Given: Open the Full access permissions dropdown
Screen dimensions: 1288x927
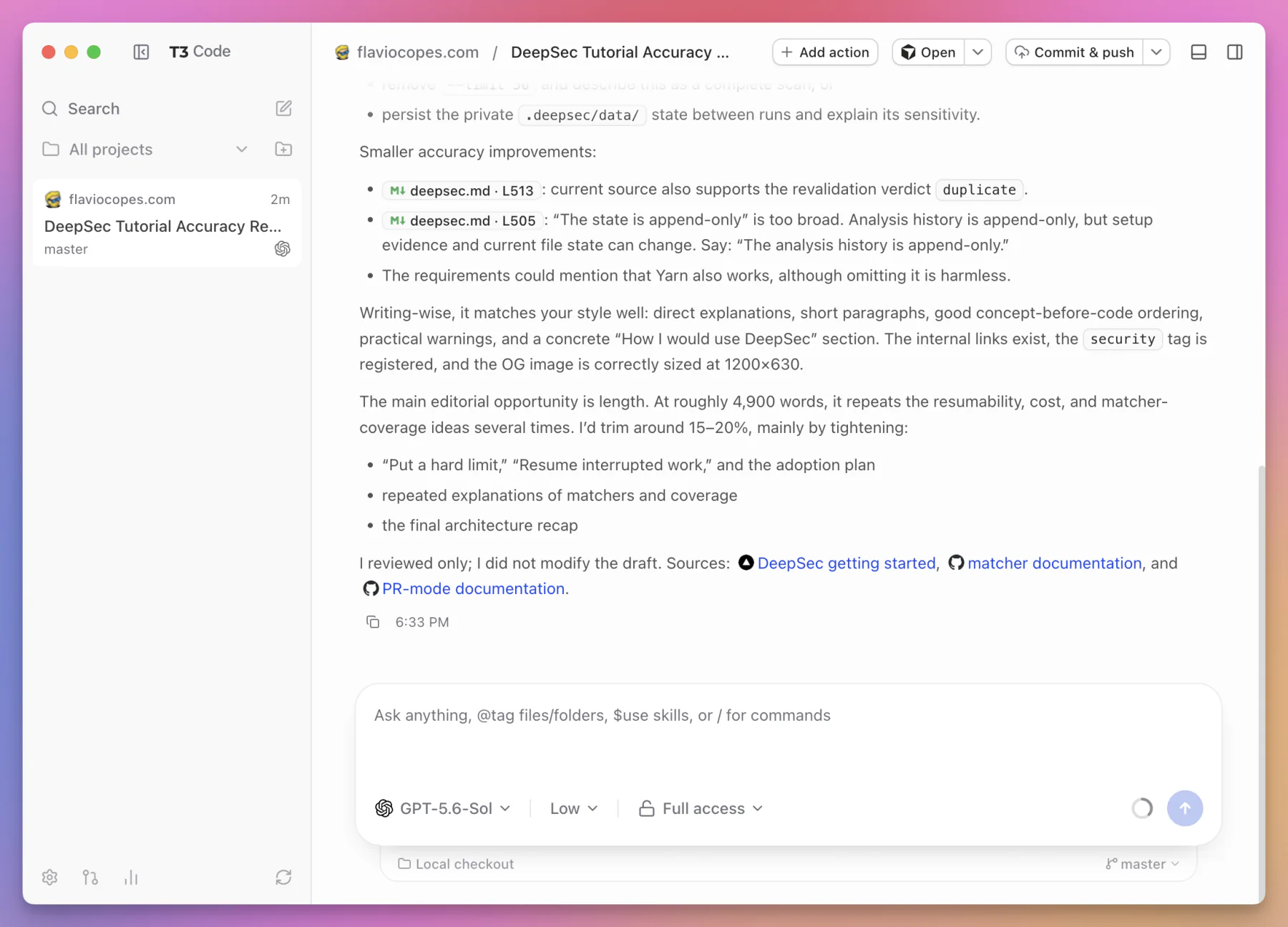Looking at the screenshot, I should tap(701, 808).
